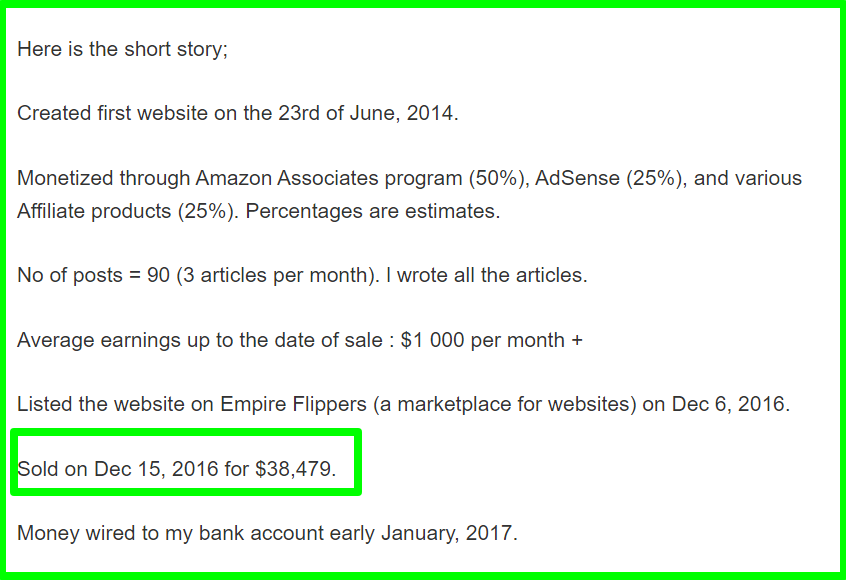Click the text 'Amazon Associates program (50%)'
Image resolution: width=846 pixels, height=580 pixels.
click(359, 178)
